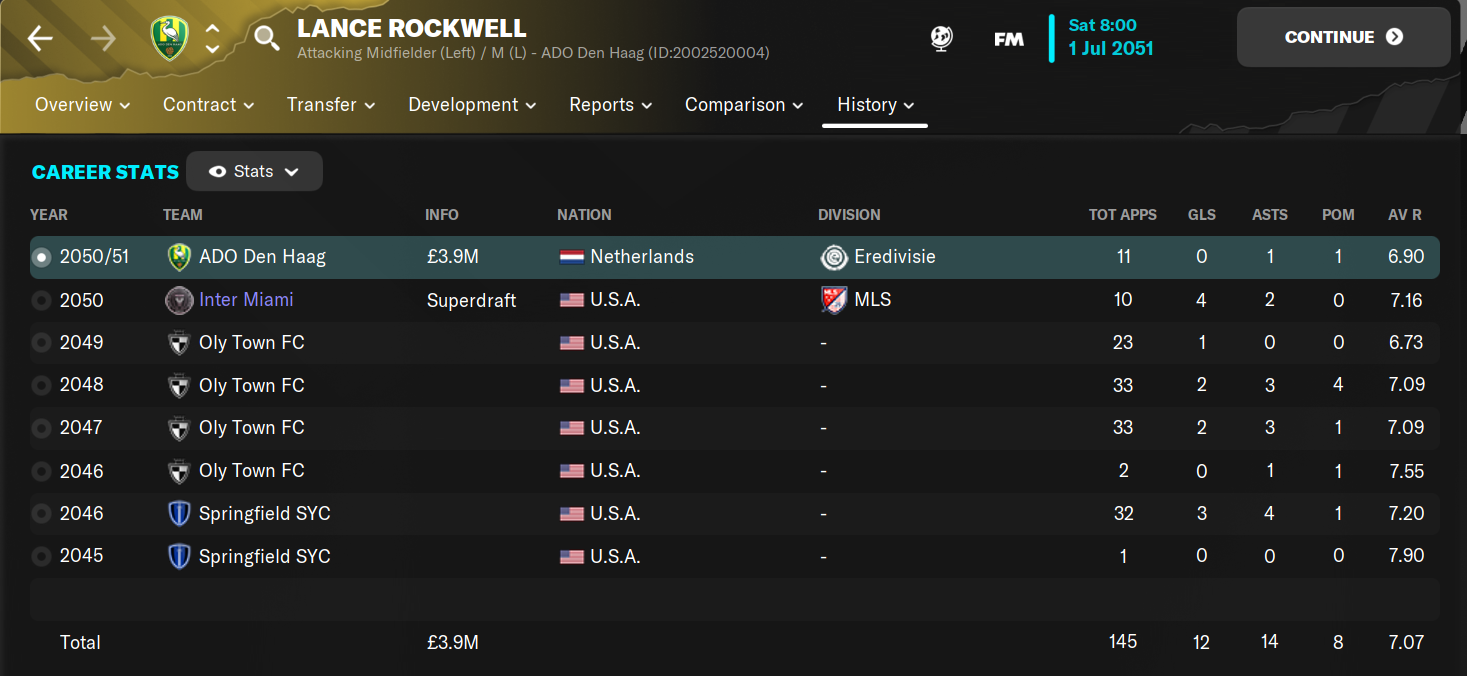The width and height of the screenshot is (1467, 676).
Task: Click ADO Den Haag team name
Action: 262,257
